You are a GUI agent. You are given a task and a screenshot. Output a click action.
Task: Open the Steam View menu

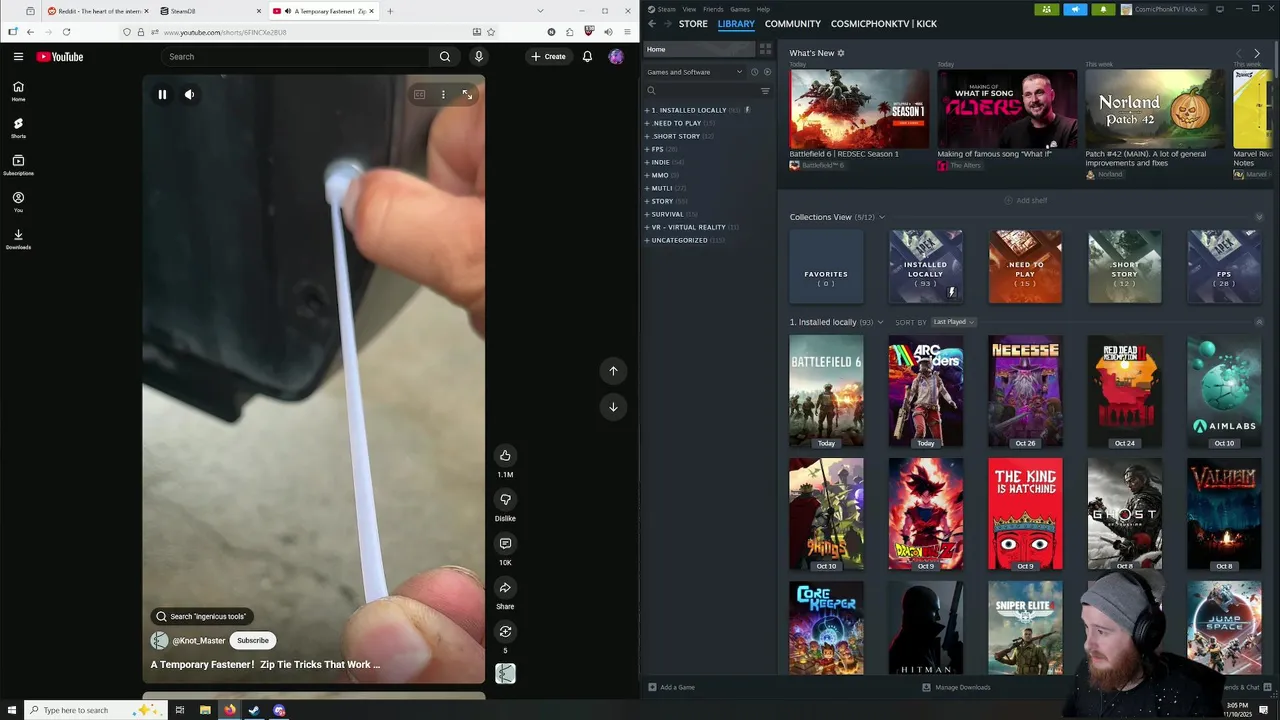click(689, 9)
